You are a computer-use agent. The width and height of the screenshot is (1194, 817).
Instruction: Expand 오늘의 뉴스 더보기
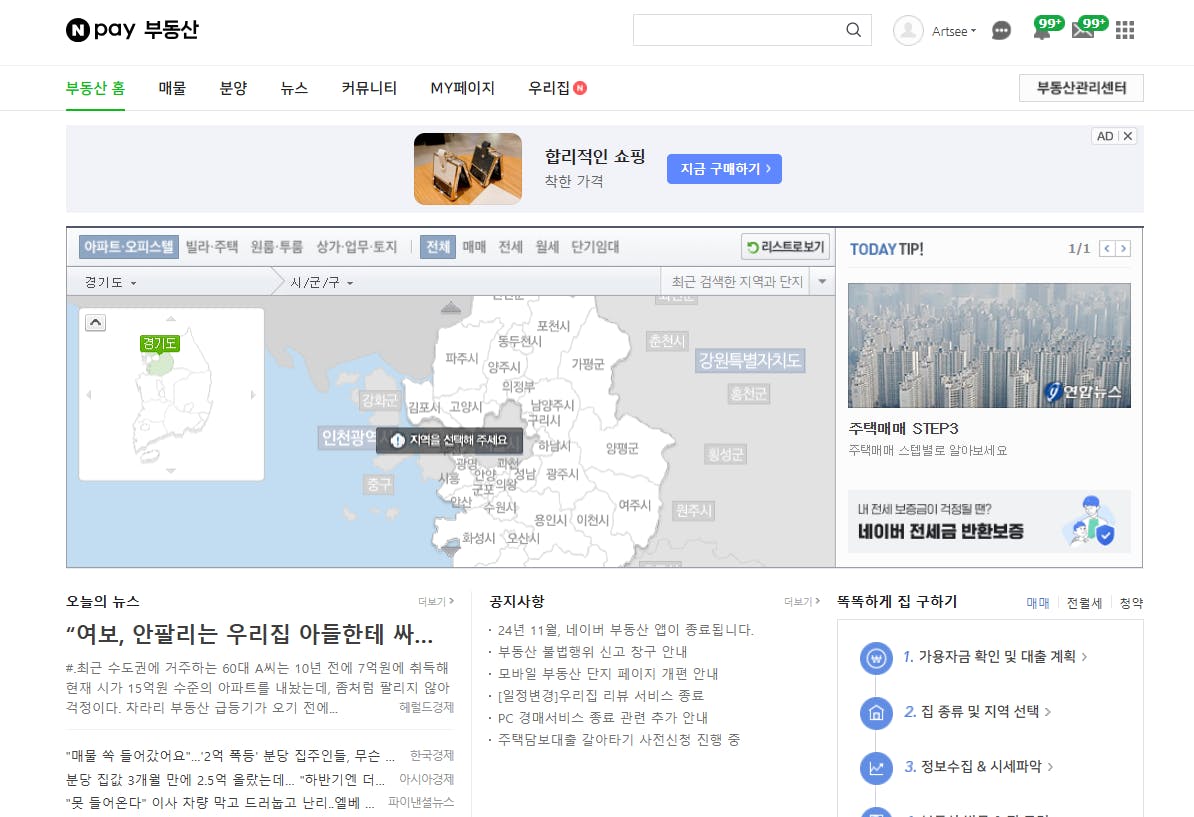(436, 602)
